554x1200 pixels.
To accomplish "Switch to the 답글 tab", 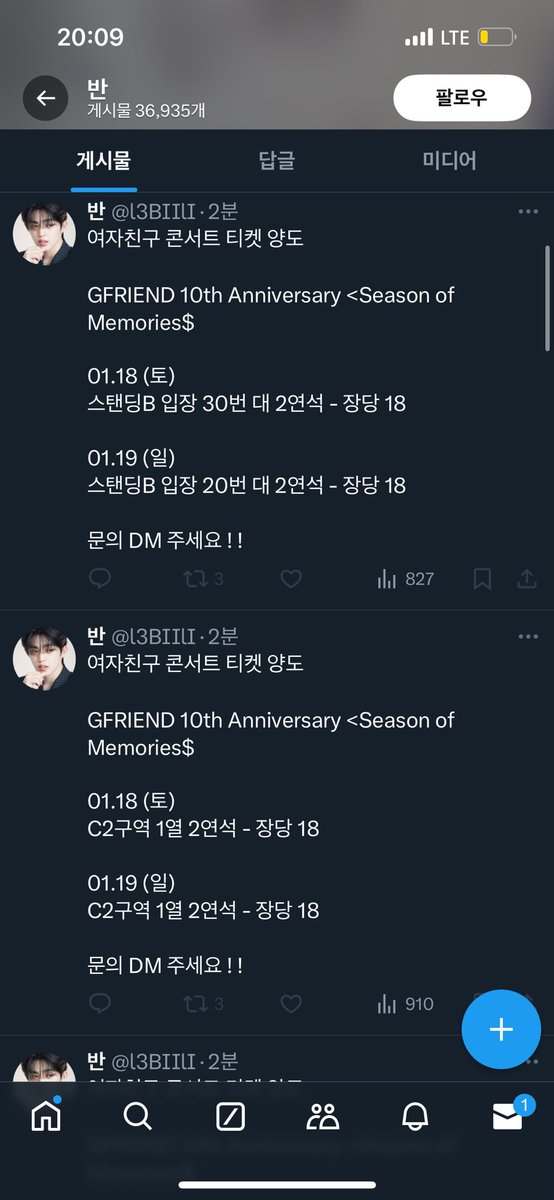I will (277, 160).
